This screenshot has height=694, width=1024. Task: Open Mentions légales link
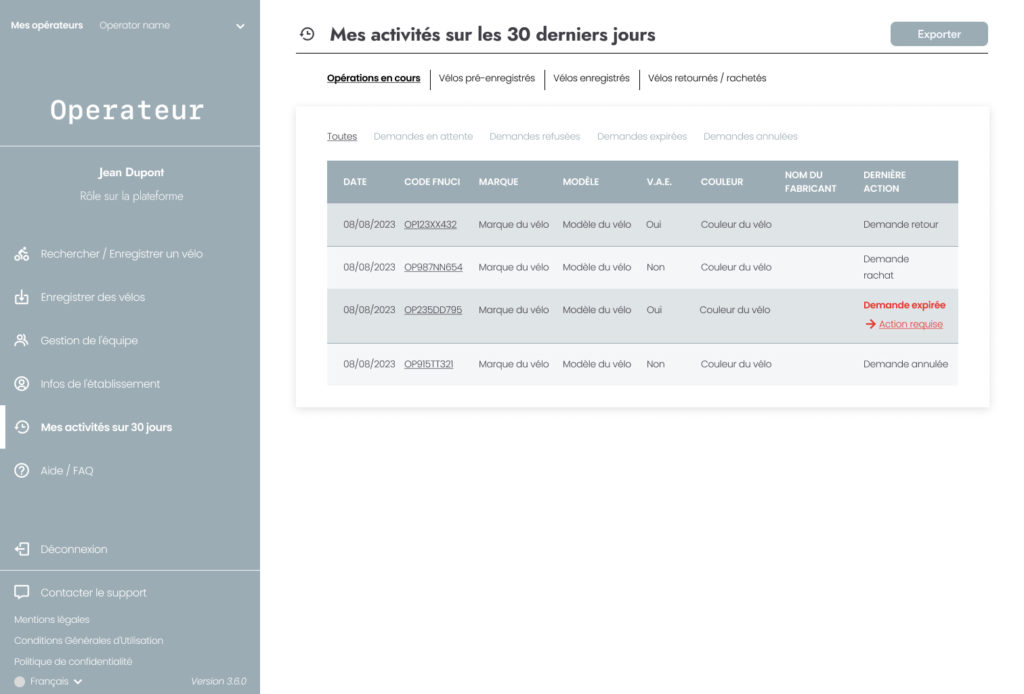tap(52, 620)
